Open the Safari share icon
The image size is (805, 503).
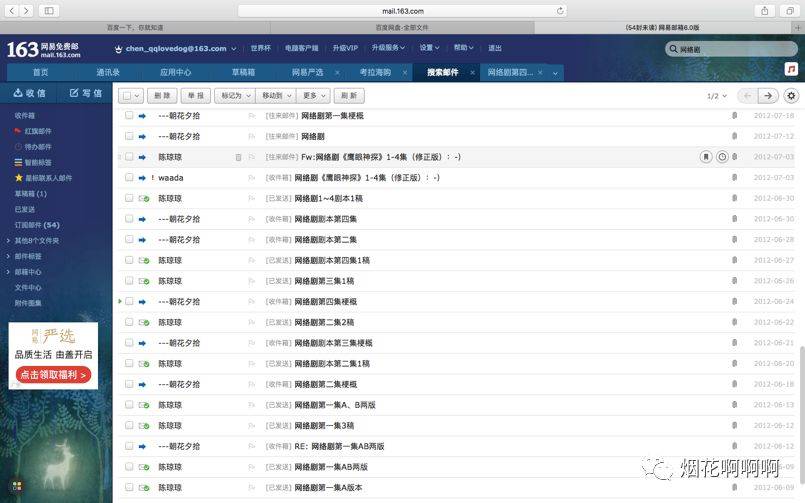click(x=764, y=11)
